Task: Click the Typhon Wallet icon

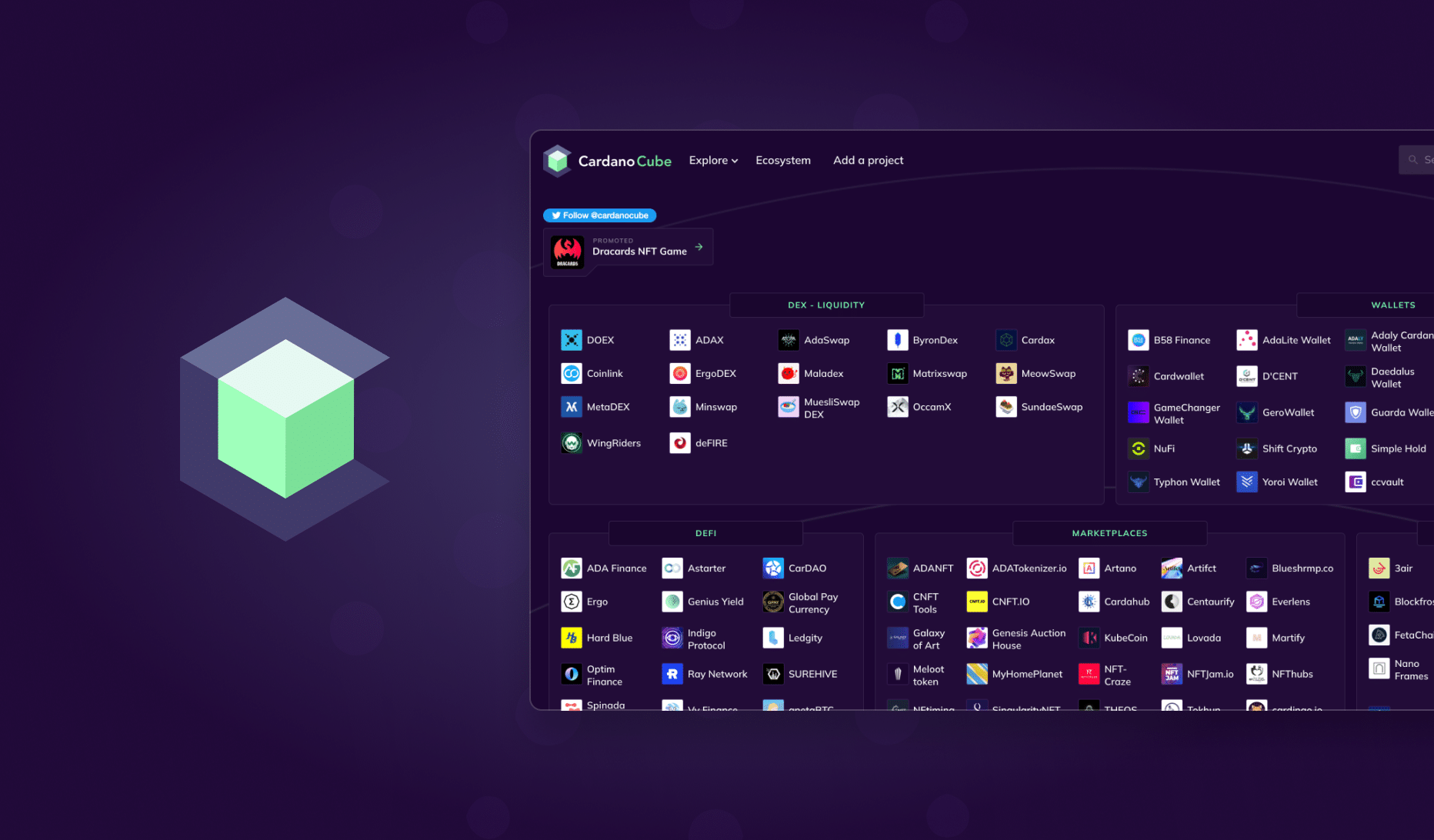Action: [x=1139, y=482]
